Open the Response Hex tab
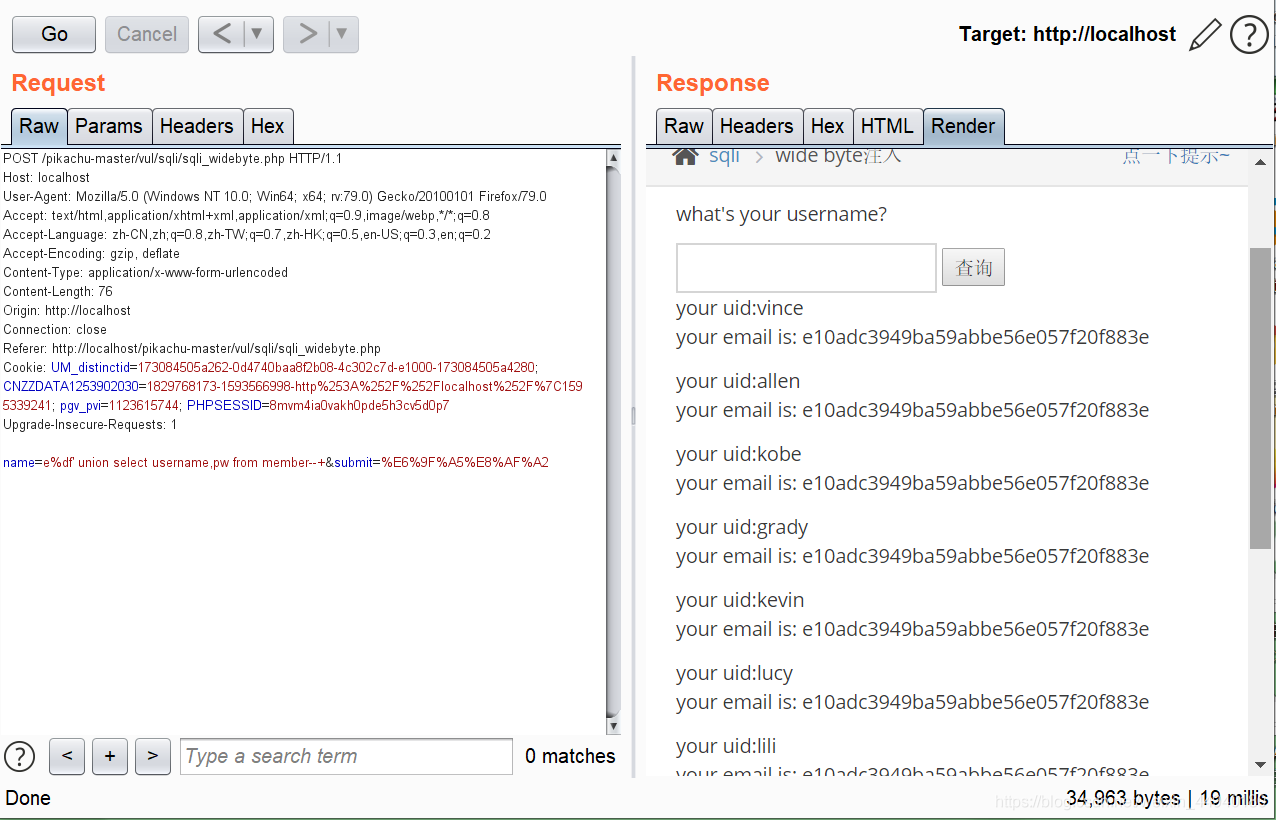 coord(828,126)
